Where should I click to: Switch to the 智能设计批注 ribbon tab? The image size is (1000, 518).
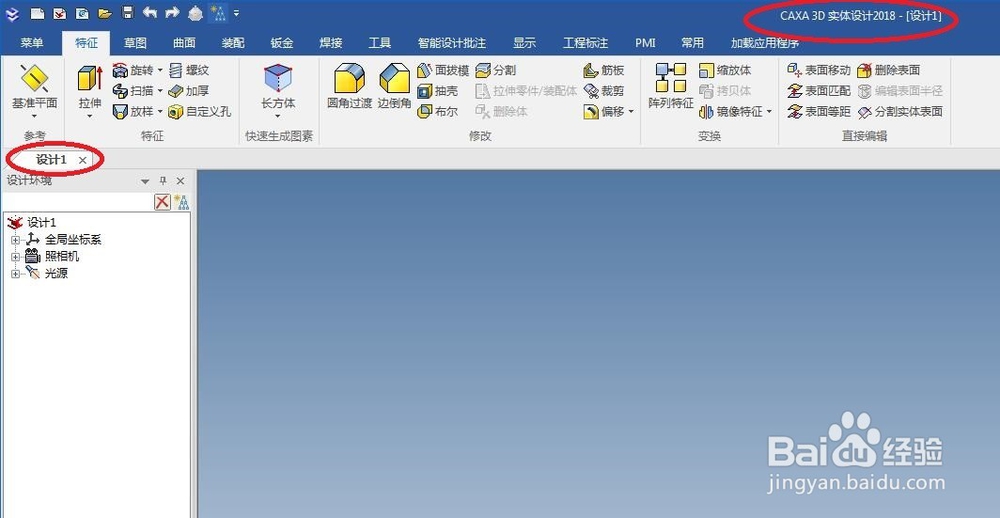point(452,43)
